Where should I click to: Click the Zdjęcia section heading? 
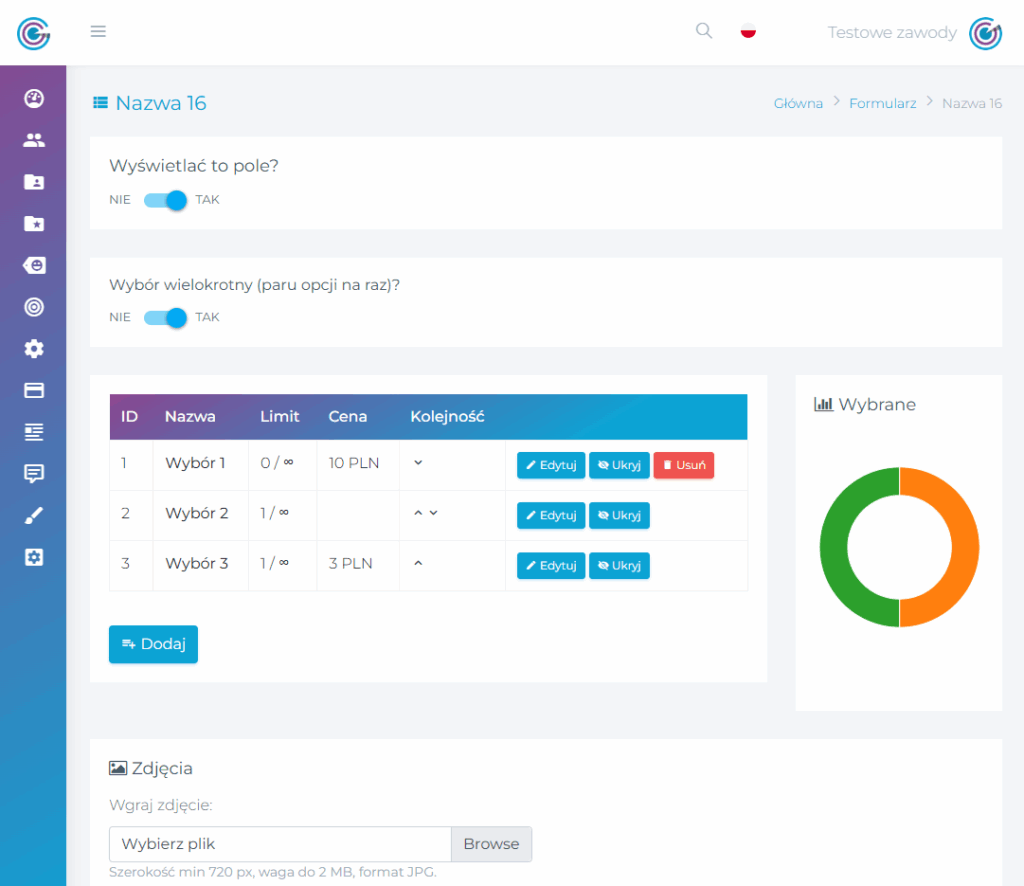tap(151, 768)
